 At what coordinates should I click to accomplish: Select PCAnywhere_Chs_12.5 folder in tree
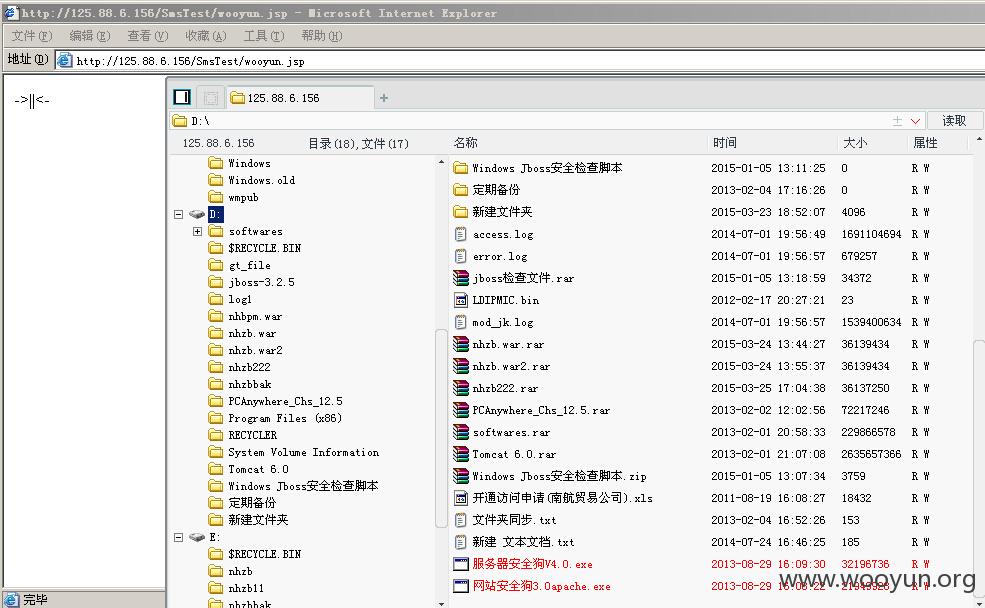coord(285,401)
